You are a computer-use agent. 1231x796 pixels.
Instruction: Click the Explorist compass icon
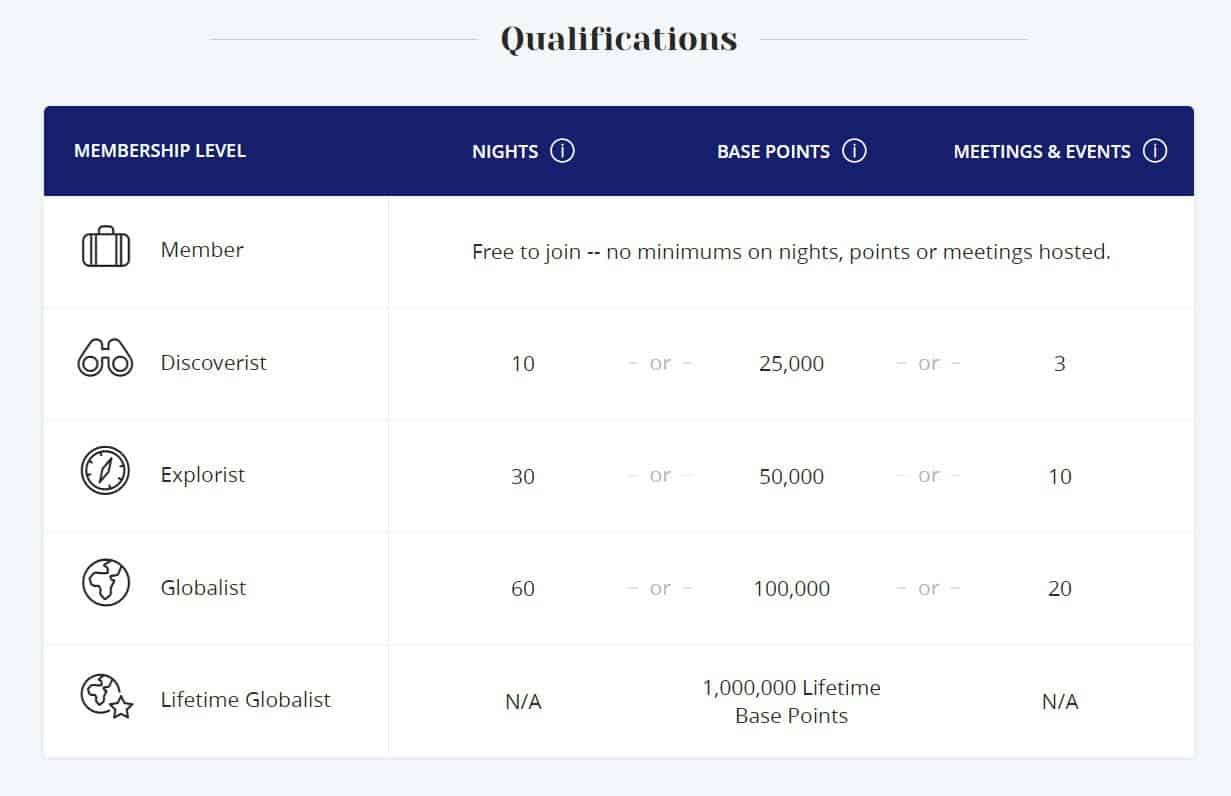point(104,469)
